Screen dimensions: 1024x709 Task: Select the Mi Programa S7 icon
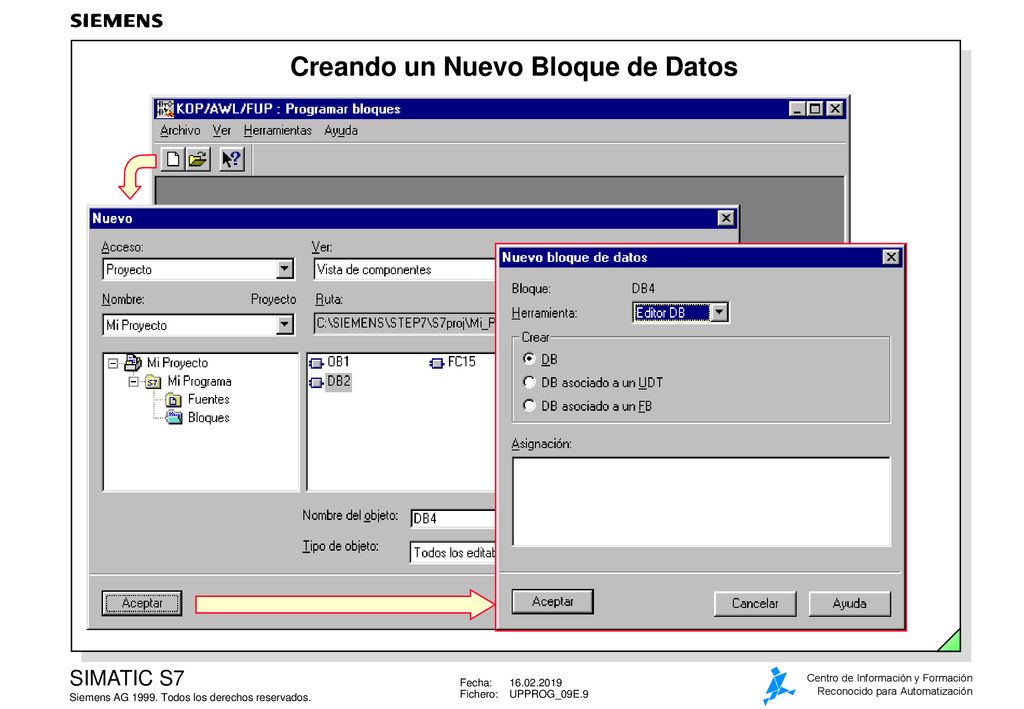tap(153, 382)
